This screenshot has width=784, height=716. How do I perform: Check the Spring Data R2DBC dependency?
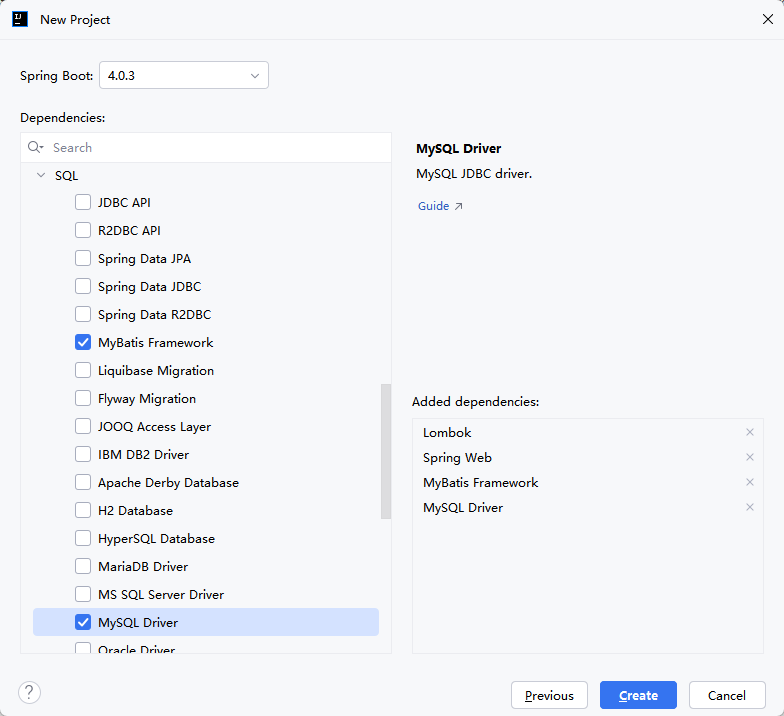[x=83, y=314]
